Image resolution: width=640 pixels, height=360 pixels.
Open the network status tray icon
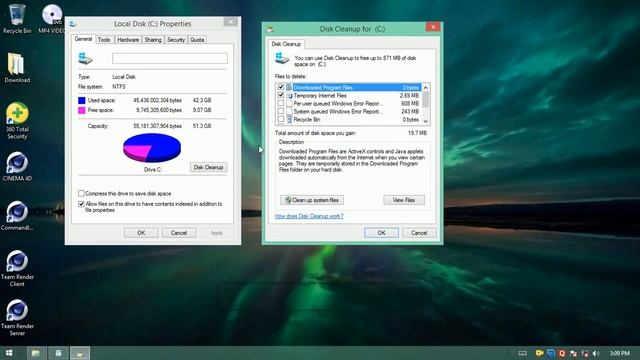click(584, 353)
